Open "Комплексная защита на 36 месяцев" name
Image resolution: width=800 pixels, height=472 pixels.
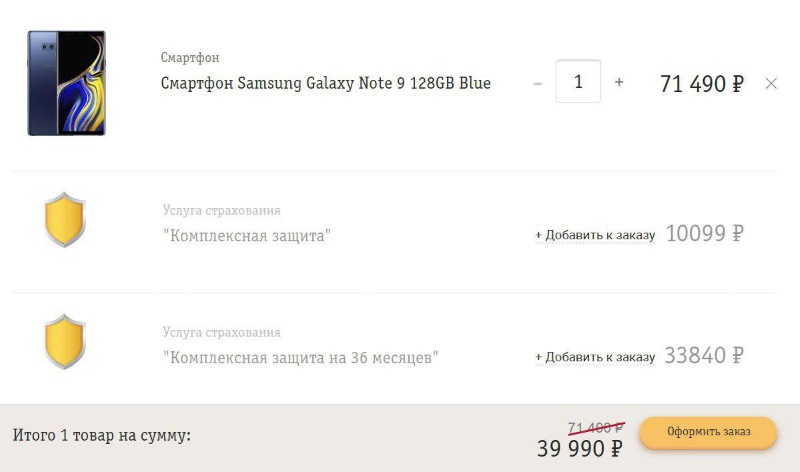coord(301,358)
